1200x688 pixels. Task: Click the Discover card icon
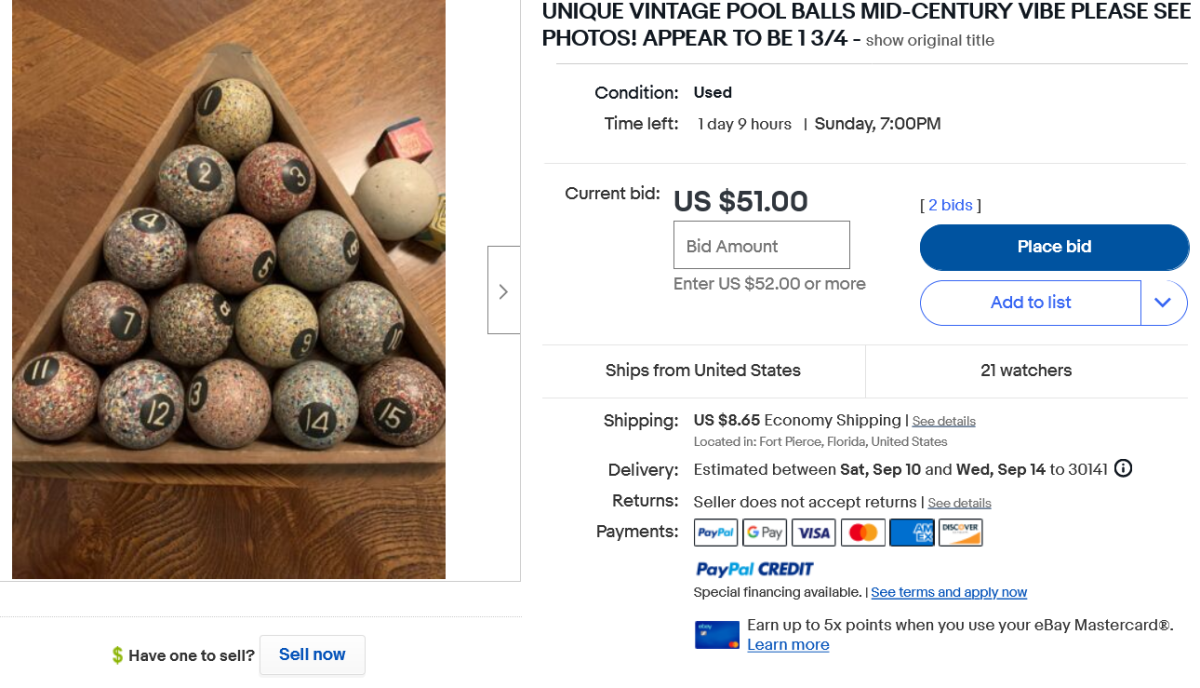[960, 533]
